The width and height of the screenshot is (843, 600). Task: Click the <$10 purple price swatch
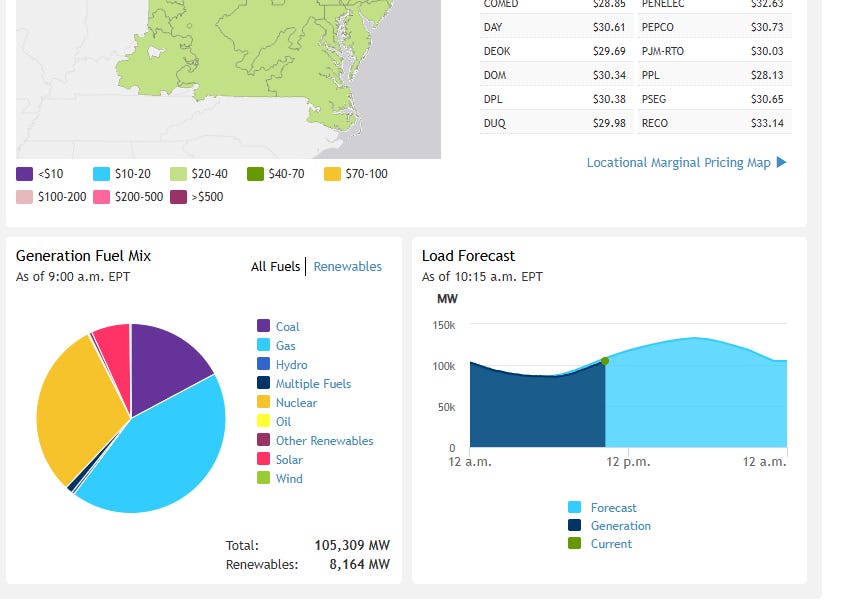[24, 173]
